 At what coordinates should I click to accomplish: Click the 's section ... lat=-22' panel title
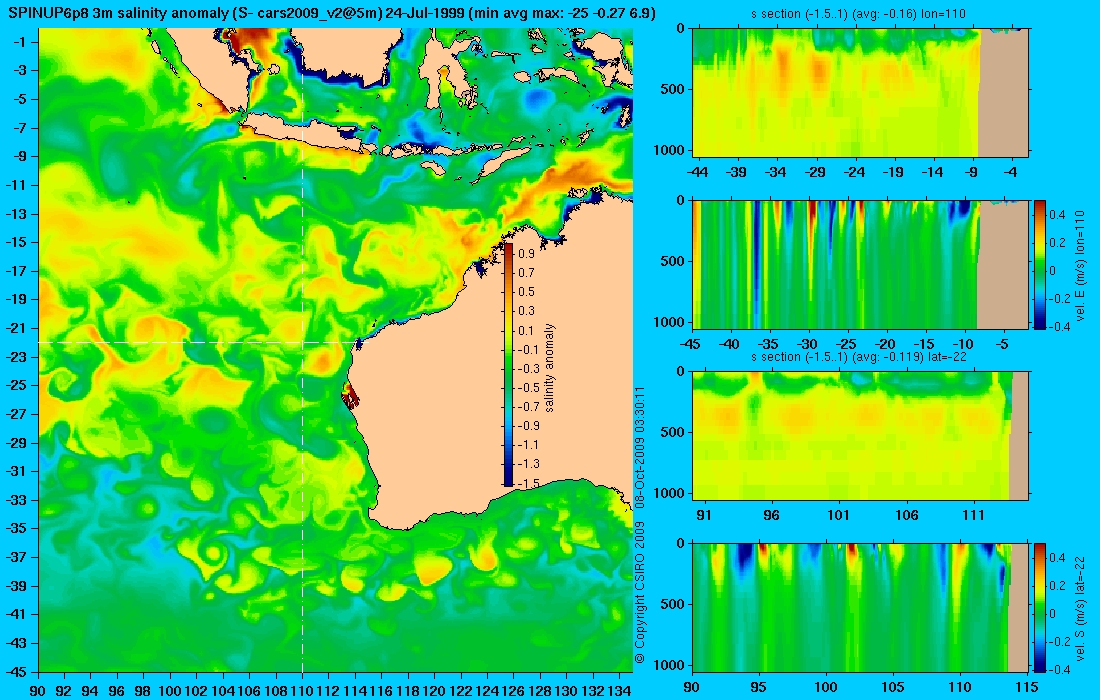(859, 357)
